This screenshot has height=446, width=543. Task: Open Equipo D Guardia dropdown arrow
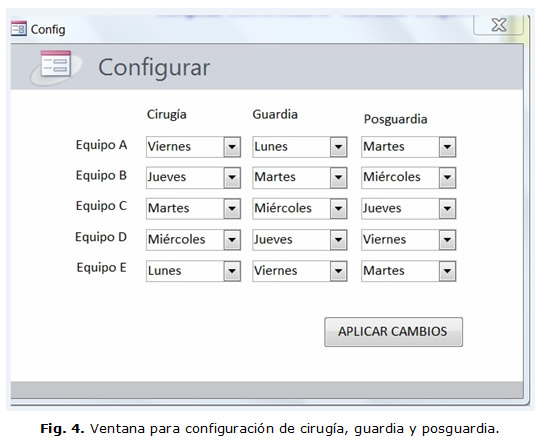pyautogui.click(x=338, y=240)
